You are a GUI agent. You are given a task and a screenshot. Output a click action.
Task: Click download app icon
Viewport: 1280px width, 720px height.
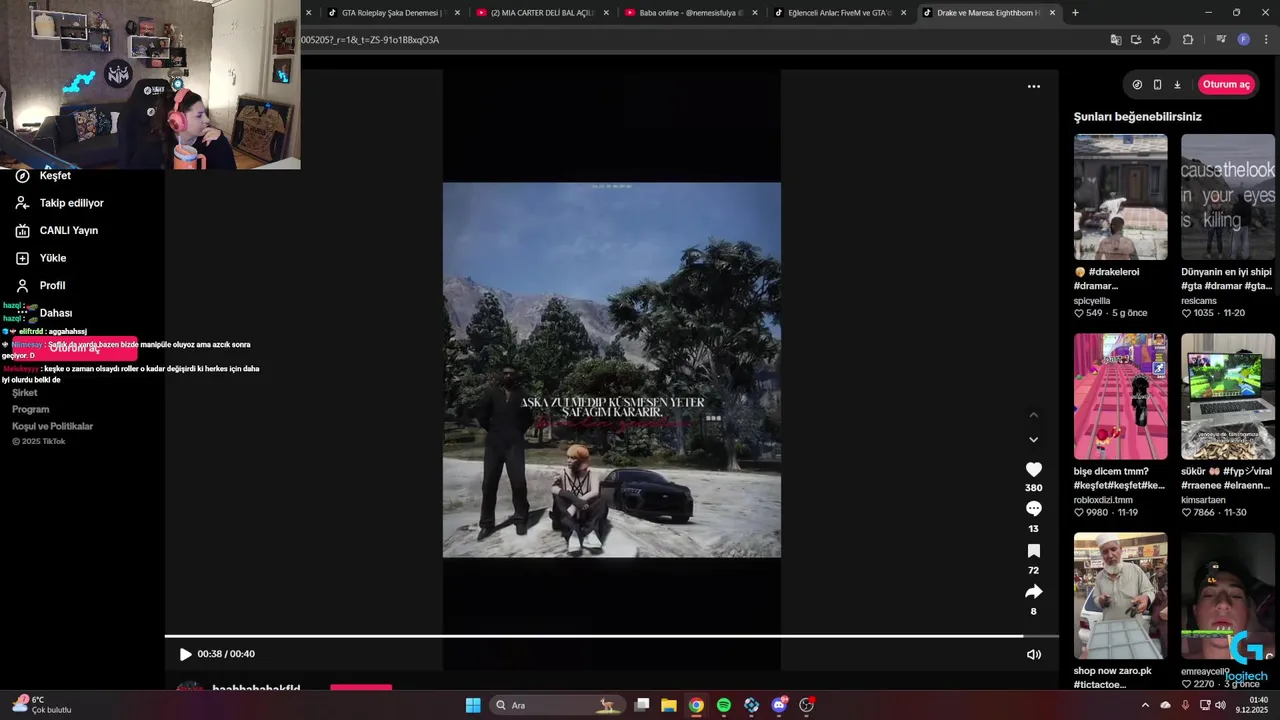click(x=1177, y=85)
